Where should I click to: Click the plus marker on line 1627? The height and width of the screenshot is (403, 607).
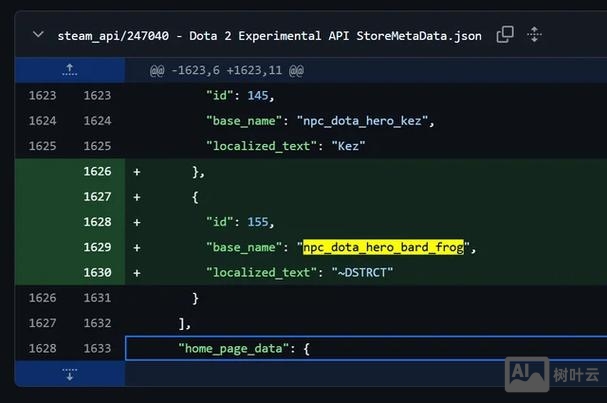[x=137, y=197]
